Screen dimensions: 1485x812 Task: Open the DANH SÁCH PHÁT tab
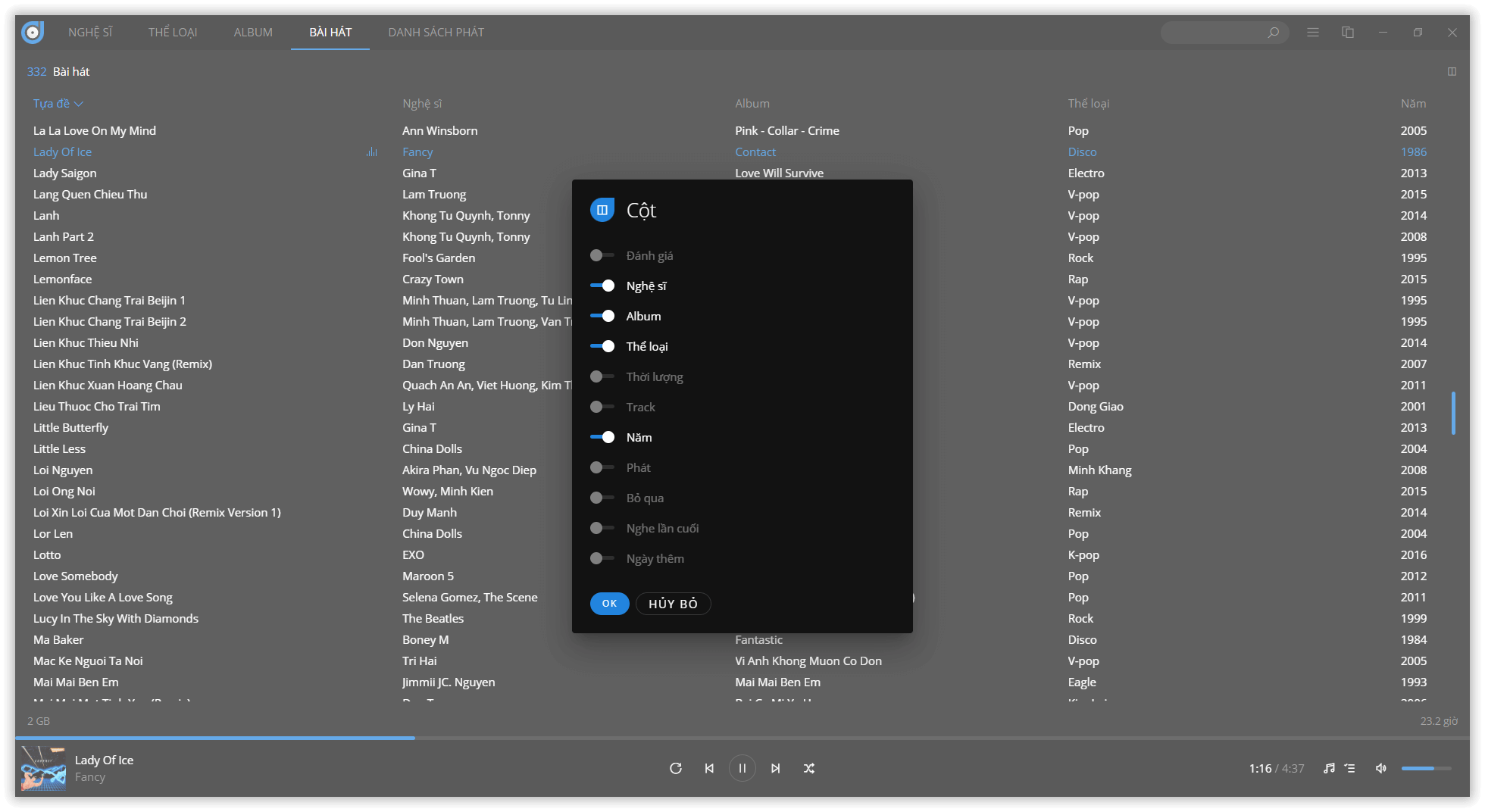[x=436, y=33]
